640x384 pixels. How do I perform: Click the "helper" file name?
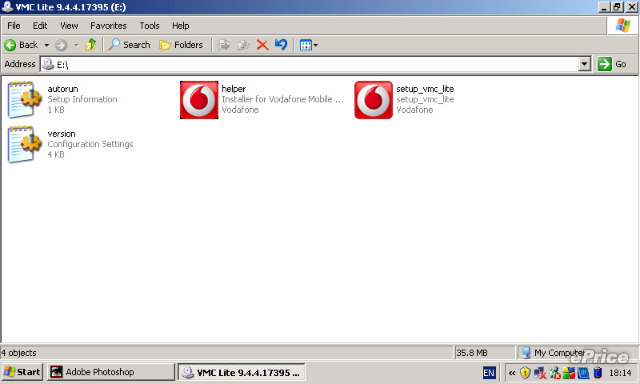pyautogui.click(x=233, y=89)
